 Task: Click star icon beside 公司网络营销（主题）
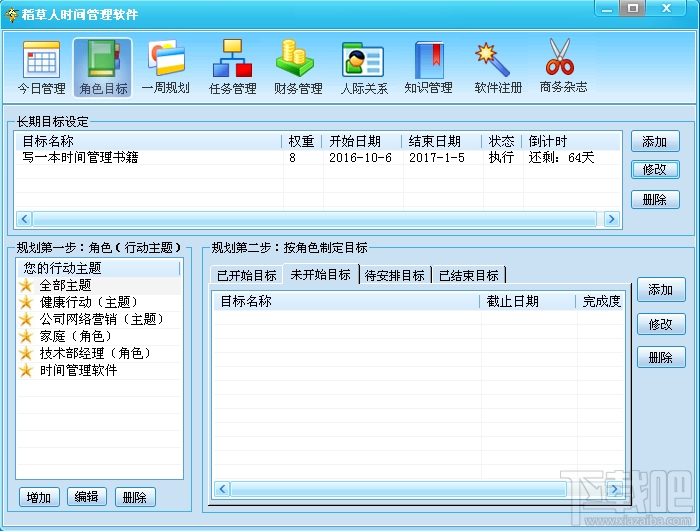(26, 319)
